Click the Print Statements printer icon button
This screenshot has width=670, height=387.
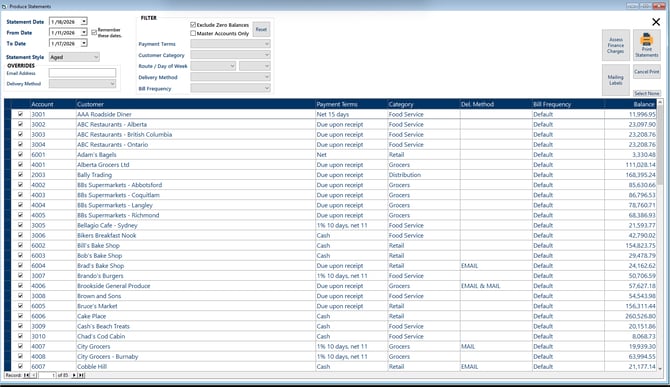click(646, 45)
